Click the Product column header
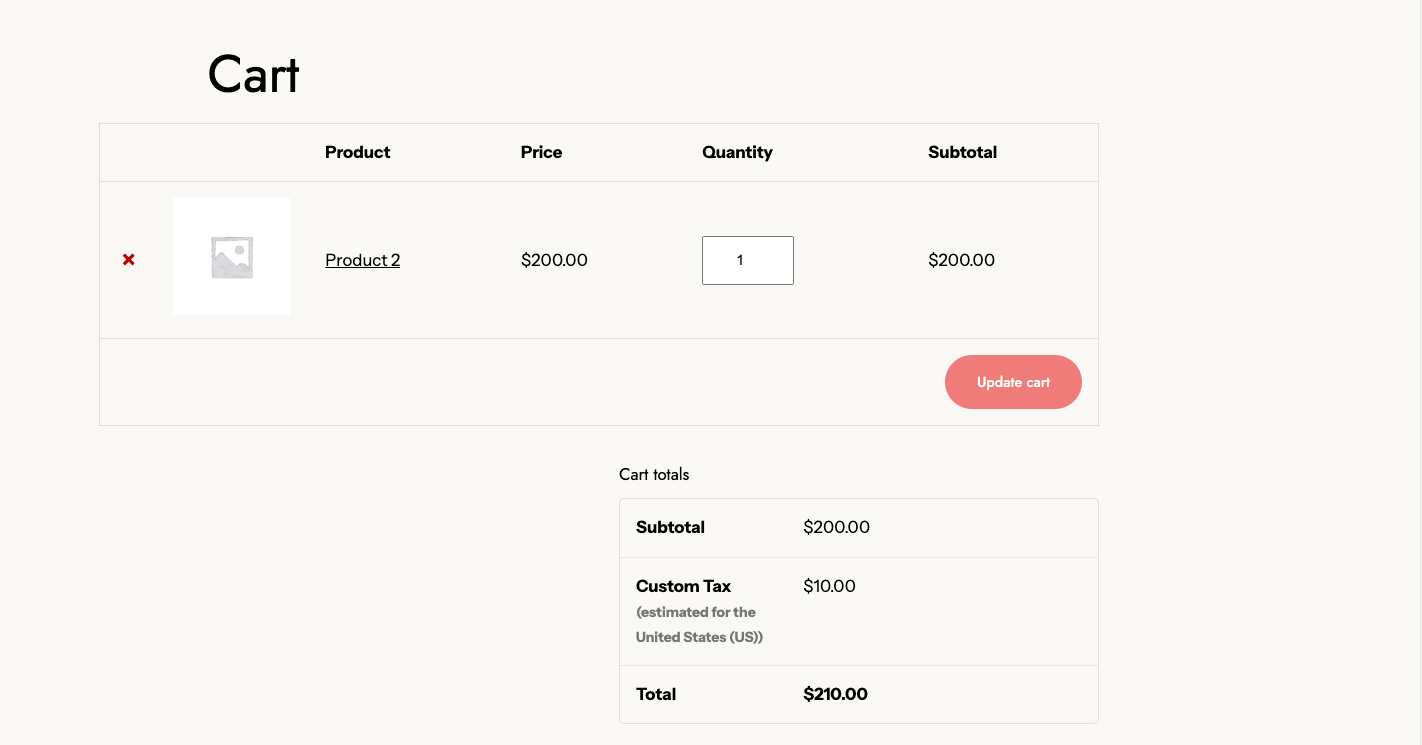 tap(357, 152)
